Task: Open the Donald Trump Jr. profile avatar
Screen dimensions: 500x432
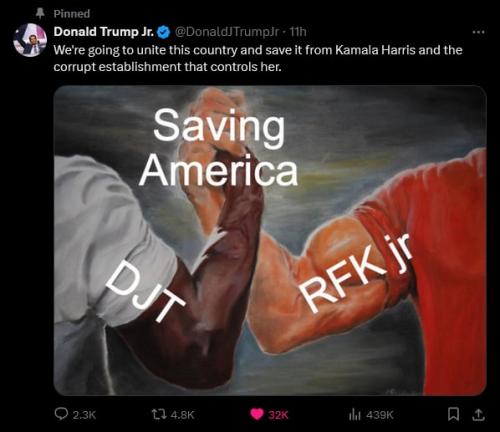Action: tap(30, 40)
